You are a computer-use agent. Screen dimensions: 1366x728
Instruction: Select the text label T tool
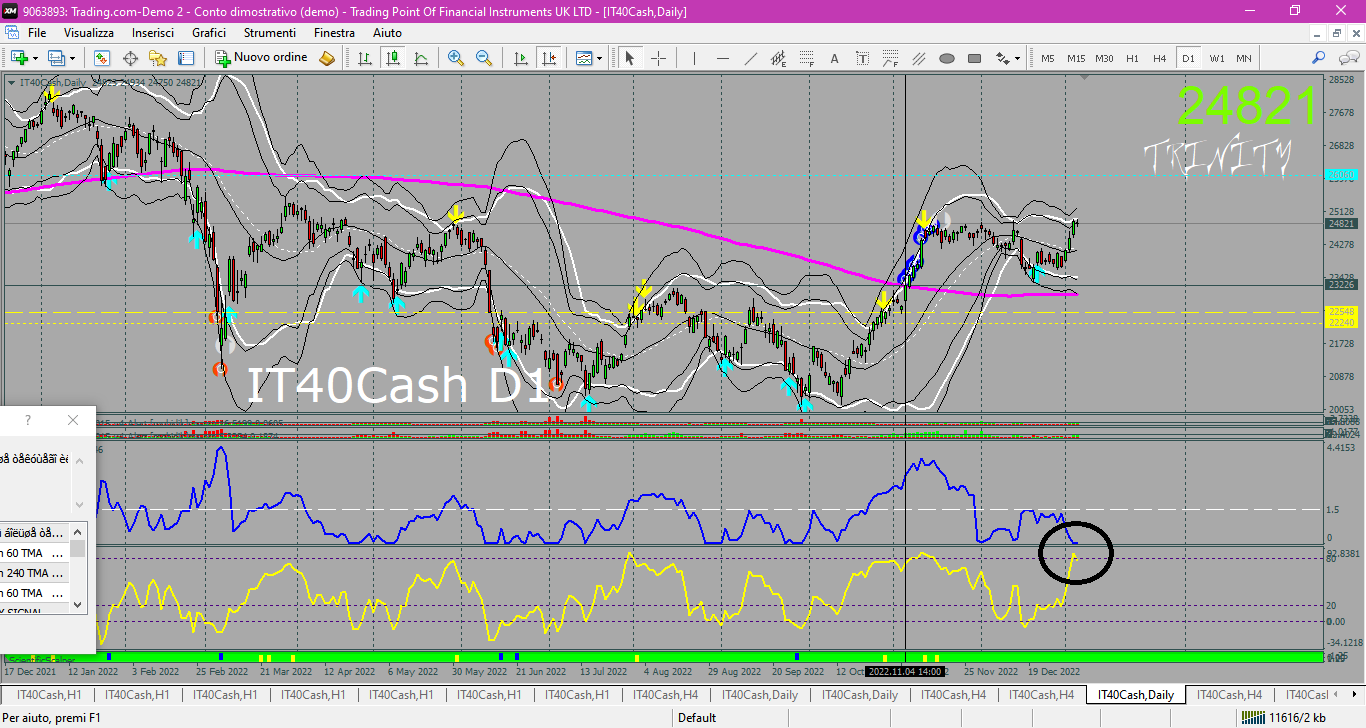pos(863,58)
